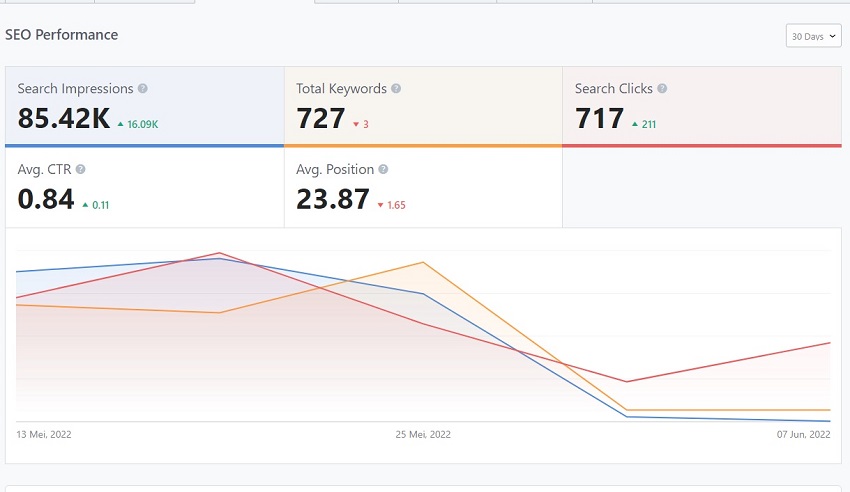850x492 pixels.
Task: Click the SEO Performance heading
Action: [x=62, y=35]
